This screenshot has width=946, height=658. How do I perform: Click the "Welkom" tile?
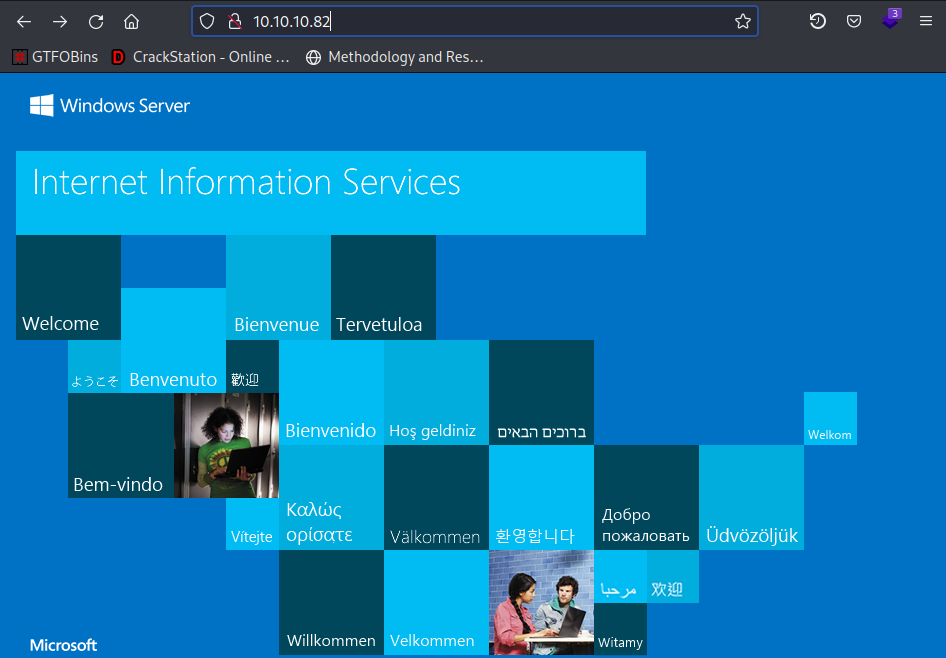coord(830,419)
